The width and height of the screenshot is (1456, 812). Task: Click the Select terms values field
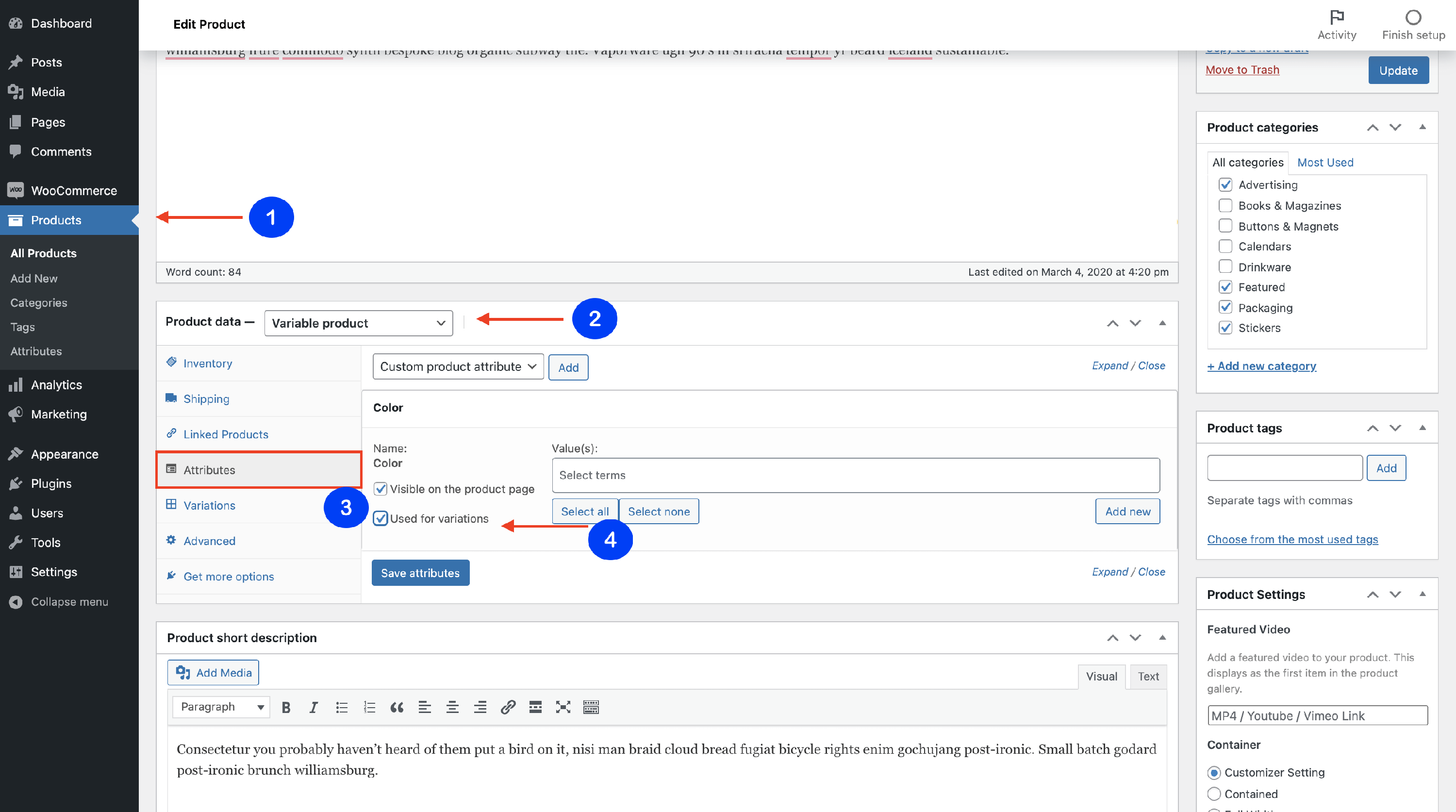(855, 475)
